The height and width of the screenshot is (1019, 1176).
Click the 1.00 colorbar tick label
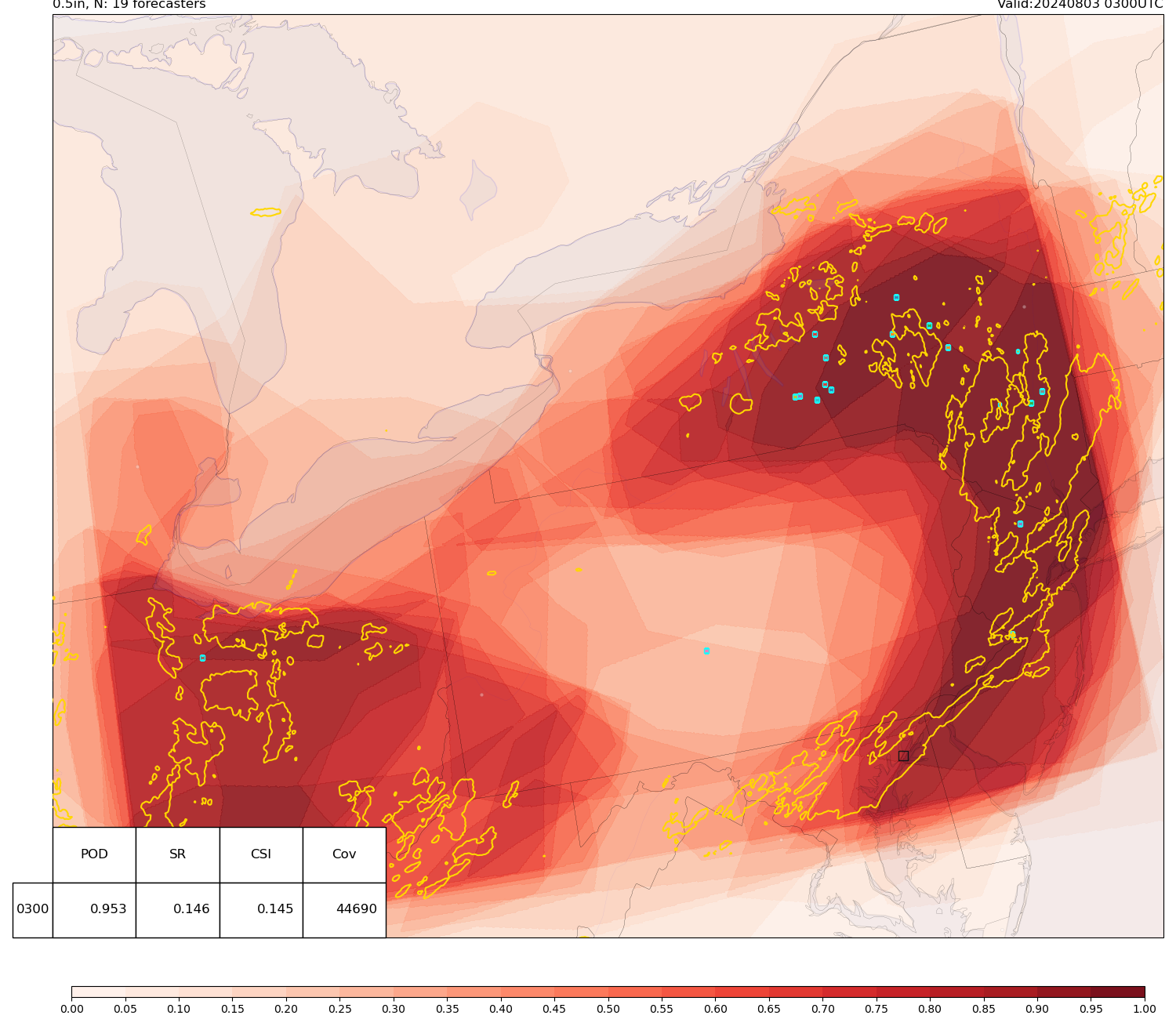pyautogui.click(x=1145, y=1009)
